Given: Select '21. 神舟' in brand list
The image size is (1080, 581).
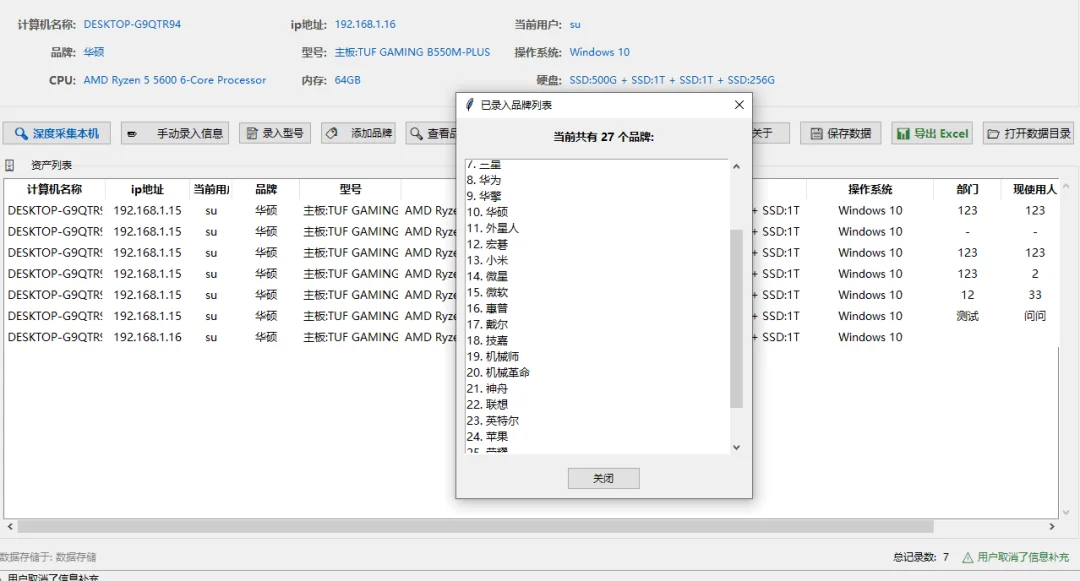Looking at the screenshot, I should (x=487, y=389).
